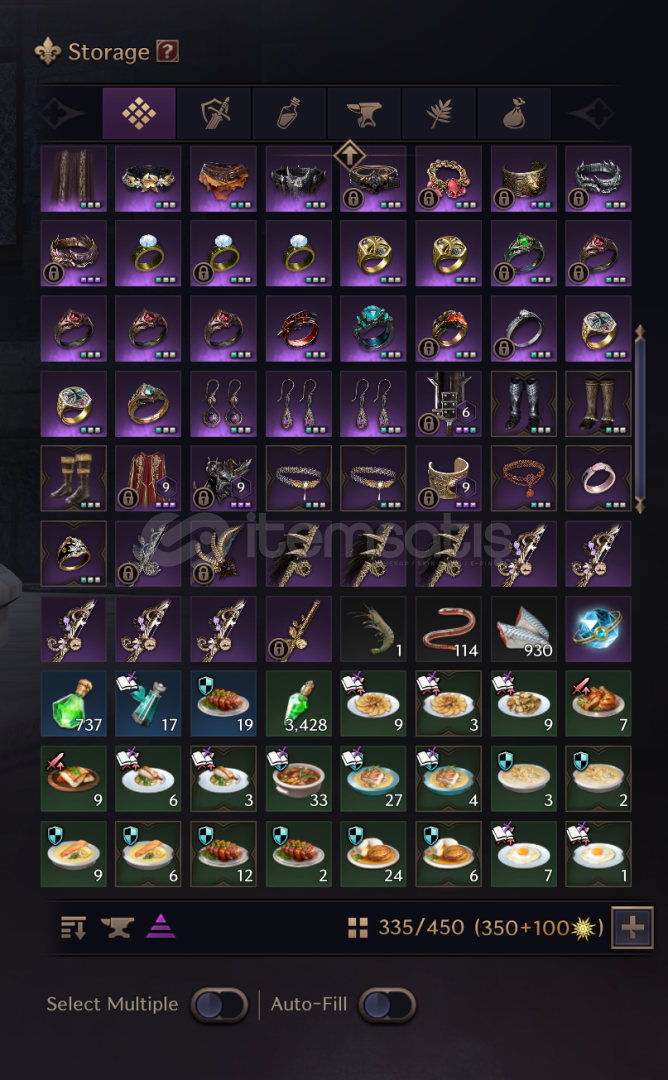Switch to the equipment sword-and-shield tab
The image size is (668, 1080).
click(214, 113)
